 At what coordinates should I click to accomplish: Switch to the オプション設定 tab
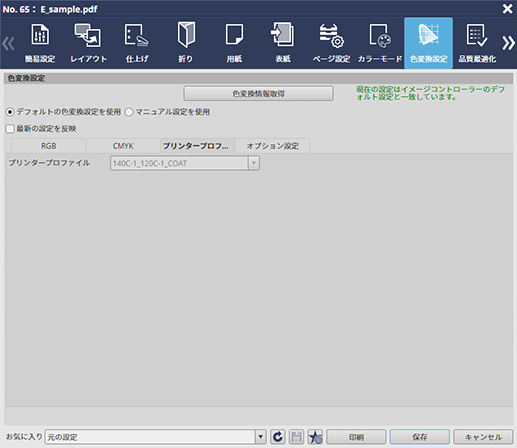[x=273, y=146]
